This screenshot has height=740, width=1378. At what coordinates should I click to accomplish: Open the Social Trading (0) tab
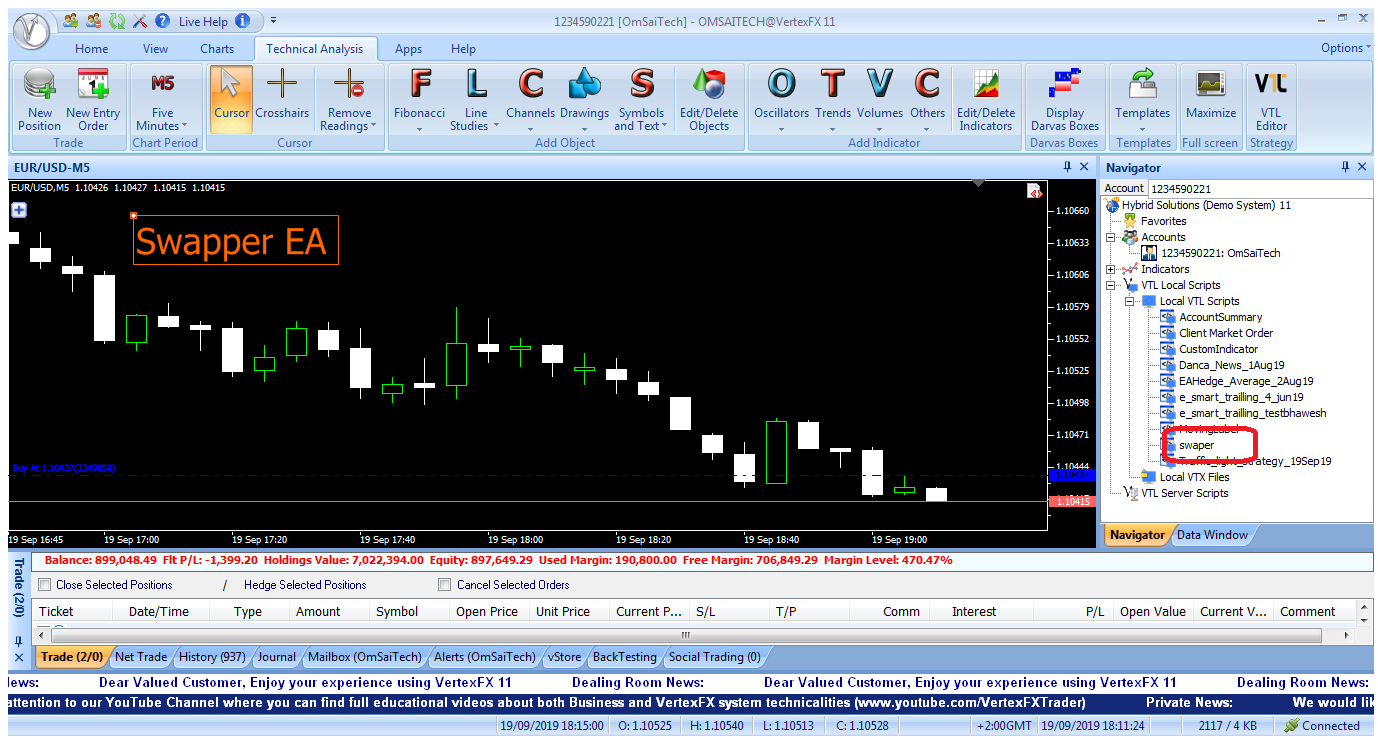coord(714,657)
